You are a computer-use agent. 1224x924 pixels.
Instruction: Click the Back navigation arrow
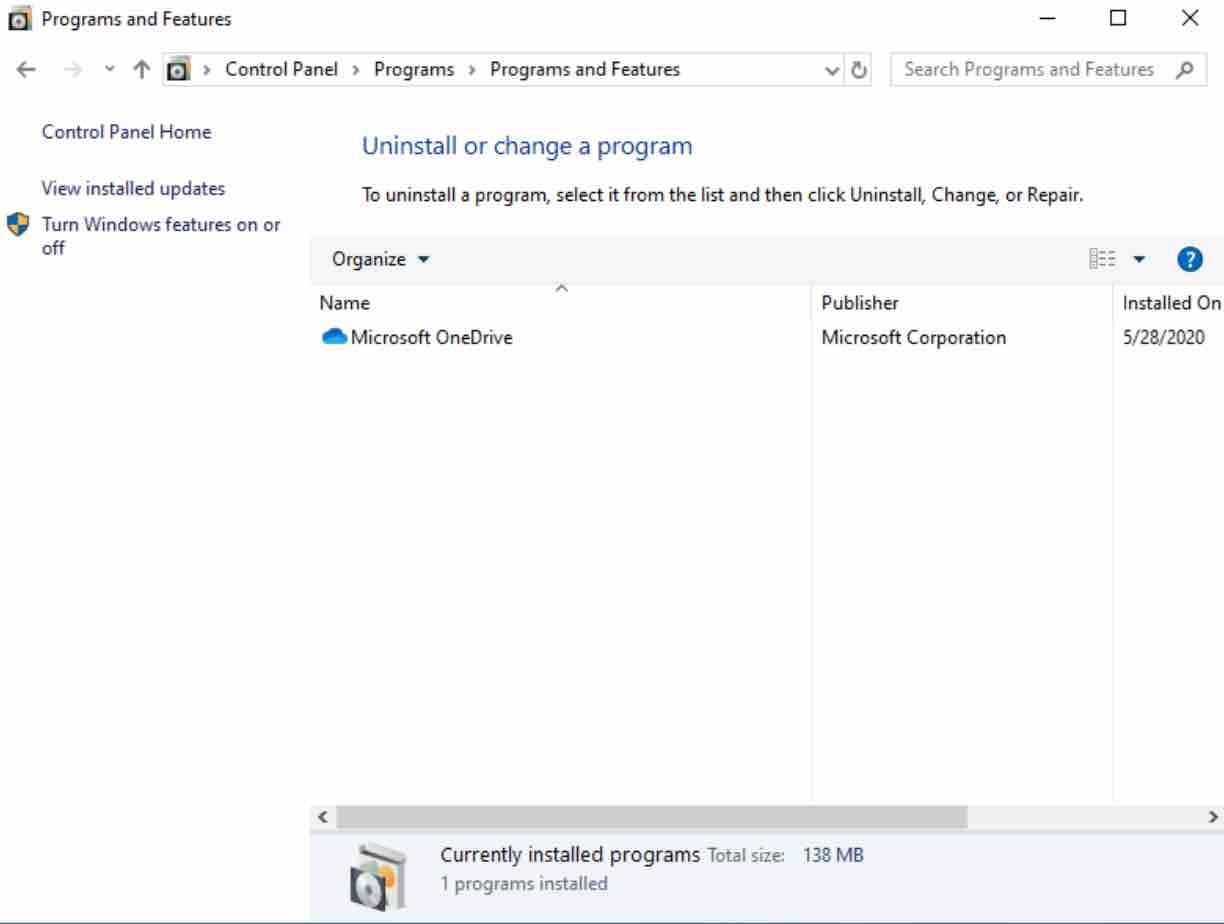[x=28, y=70]
